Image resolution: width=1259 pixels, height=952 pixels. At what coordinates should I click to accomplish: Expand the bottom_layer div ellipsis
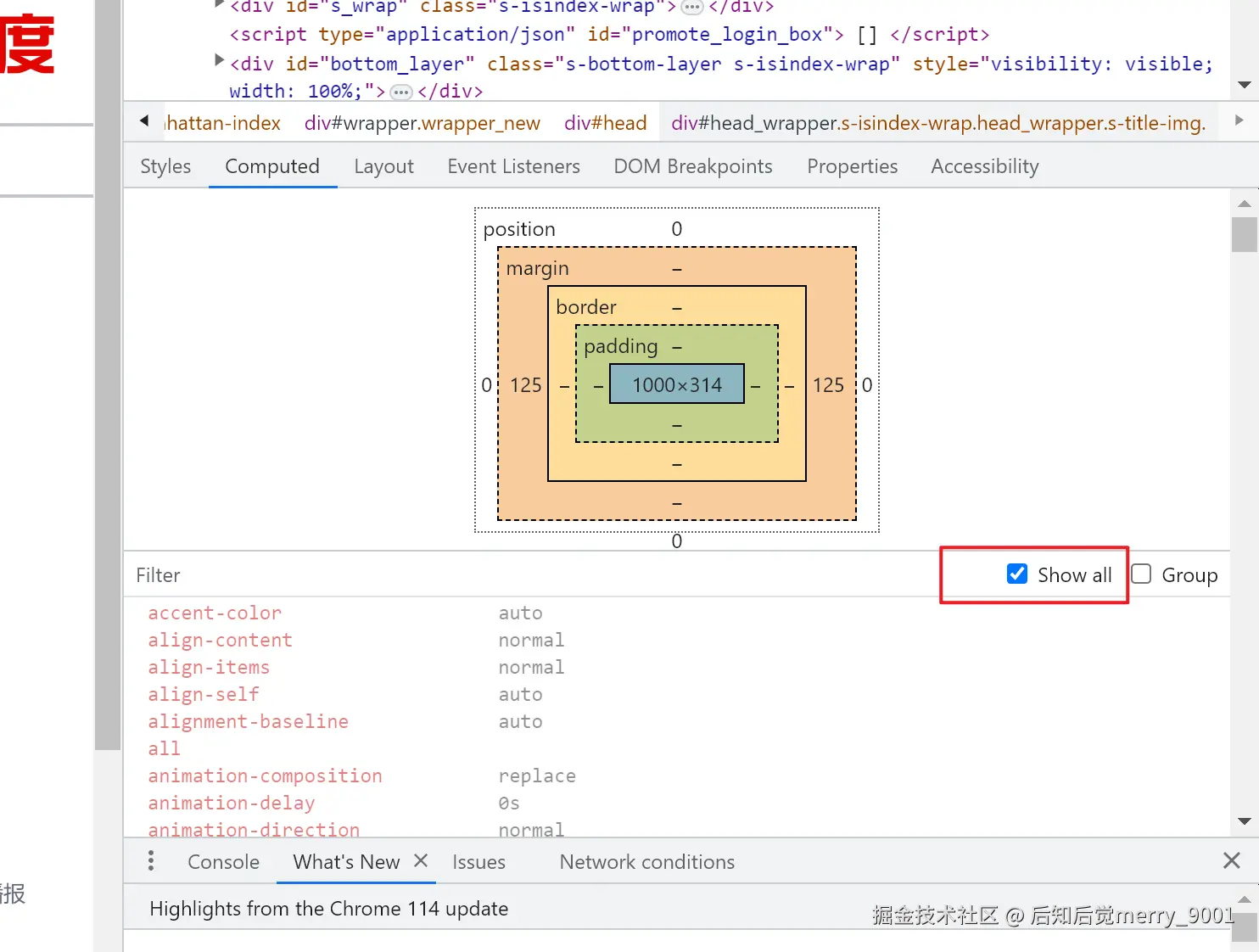[400, 92]
